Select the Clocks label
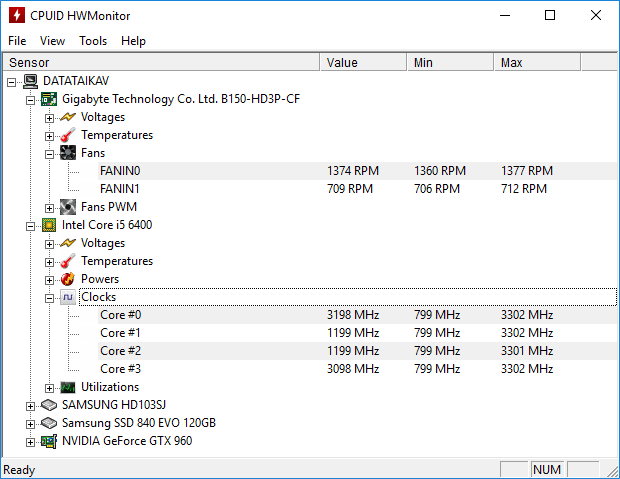The width and height of the screenshot is (620, 479). coord(98,297)
